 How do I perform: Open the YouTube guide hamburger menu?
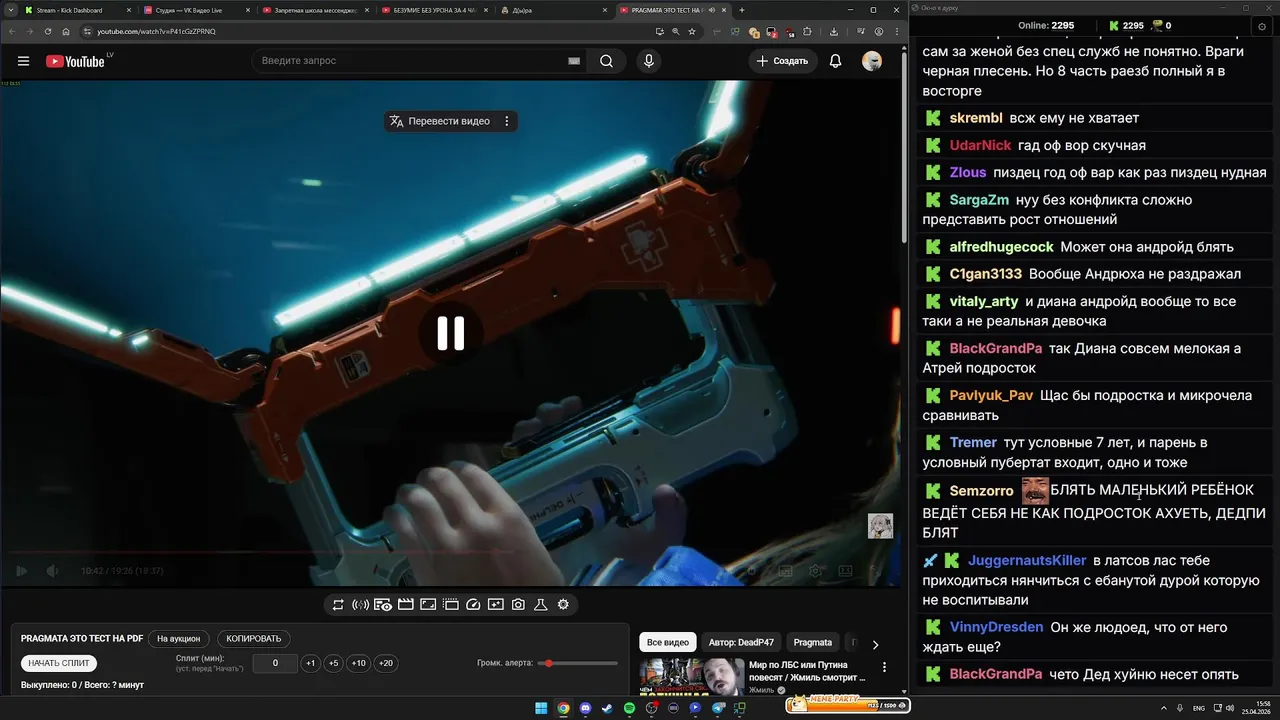tap(23, 61)
